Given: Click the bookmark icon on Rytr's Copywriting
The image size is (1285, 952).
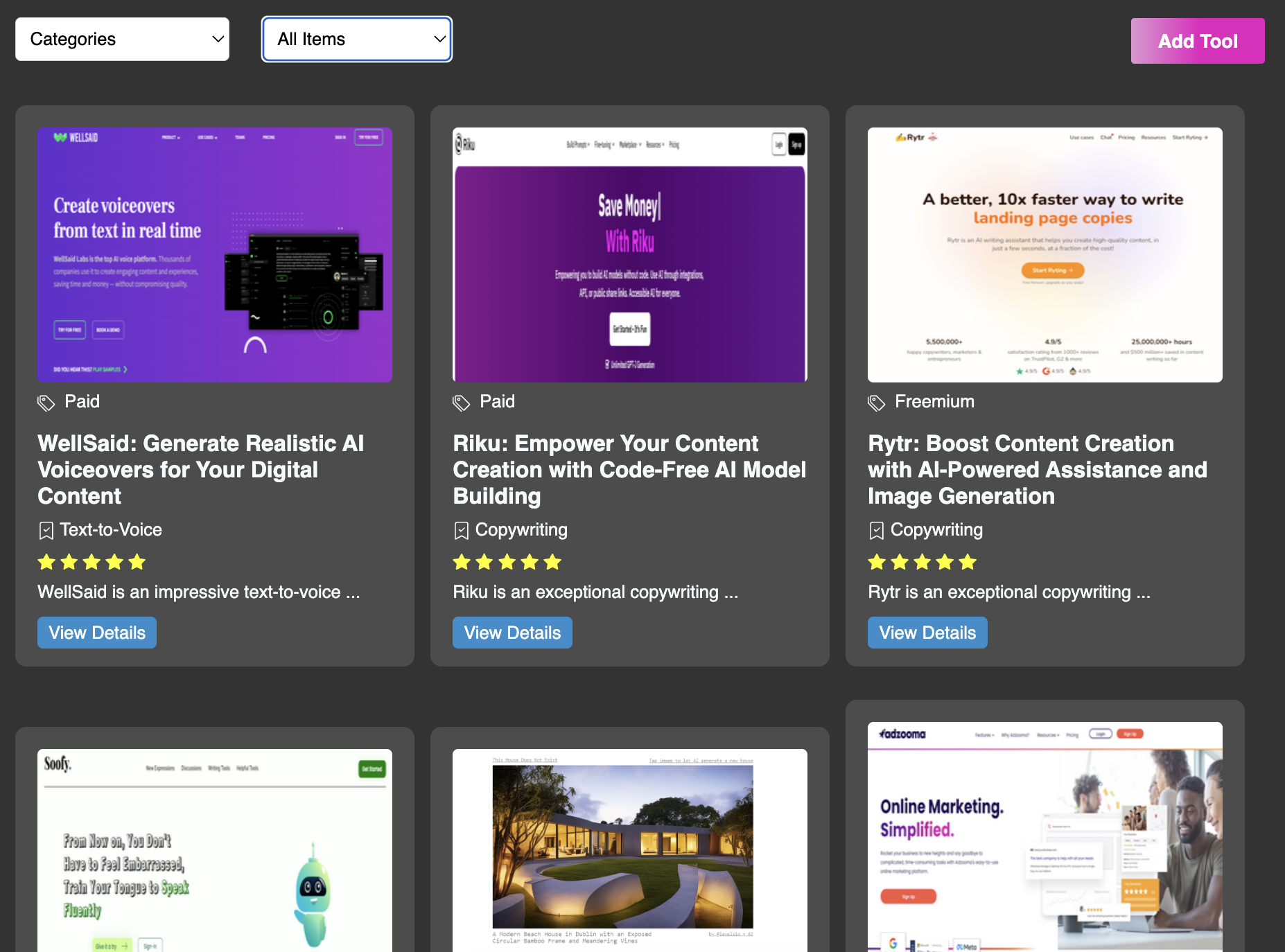Looking at the screenshot, I should [x=877, y=531].
